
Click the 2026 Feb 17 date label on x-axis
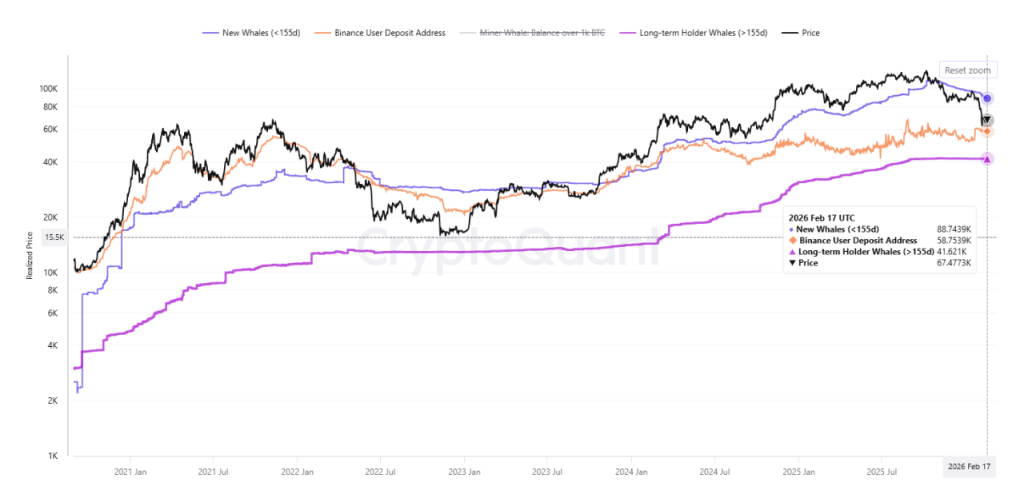pyautogui.click(x=968, y=467)
